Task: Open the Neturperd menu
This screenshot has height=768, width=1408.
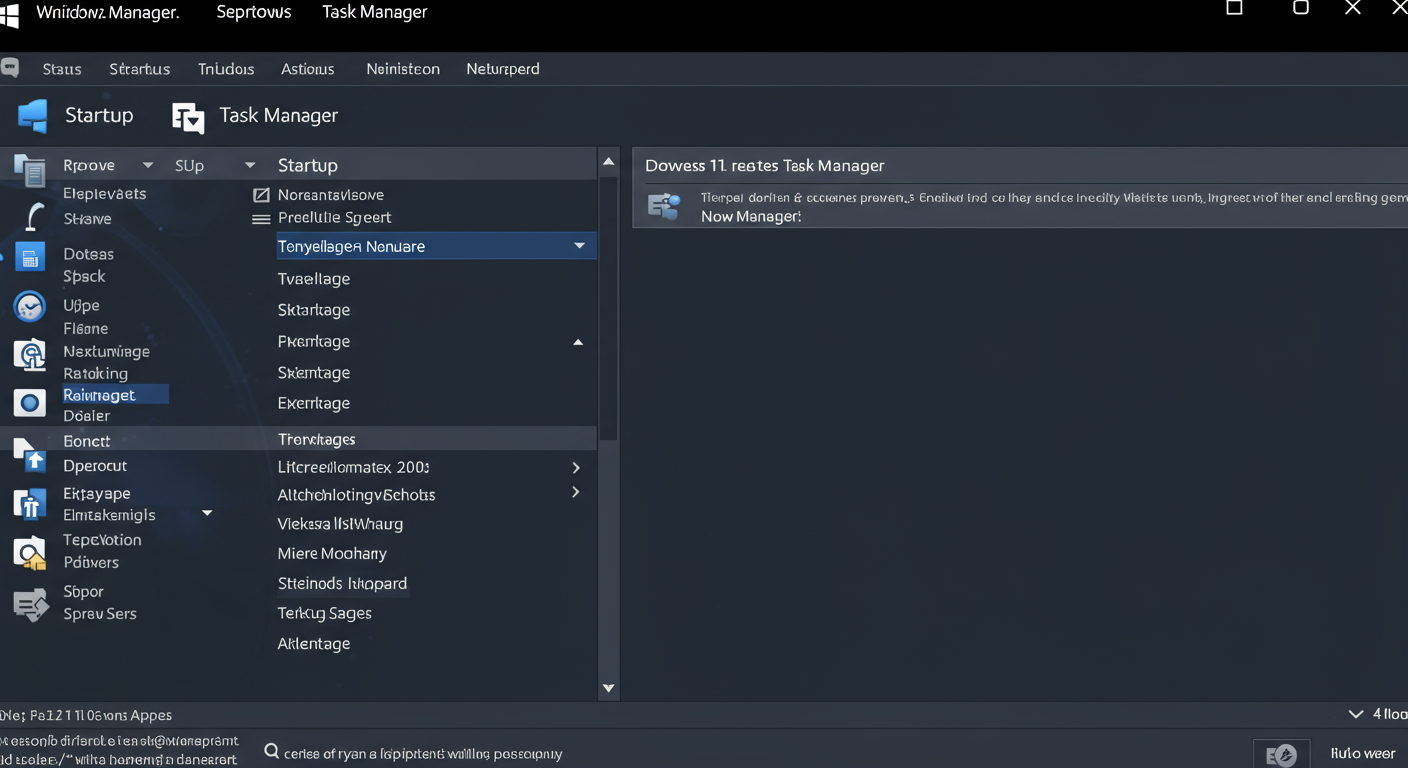Action: tap(503, 69)
